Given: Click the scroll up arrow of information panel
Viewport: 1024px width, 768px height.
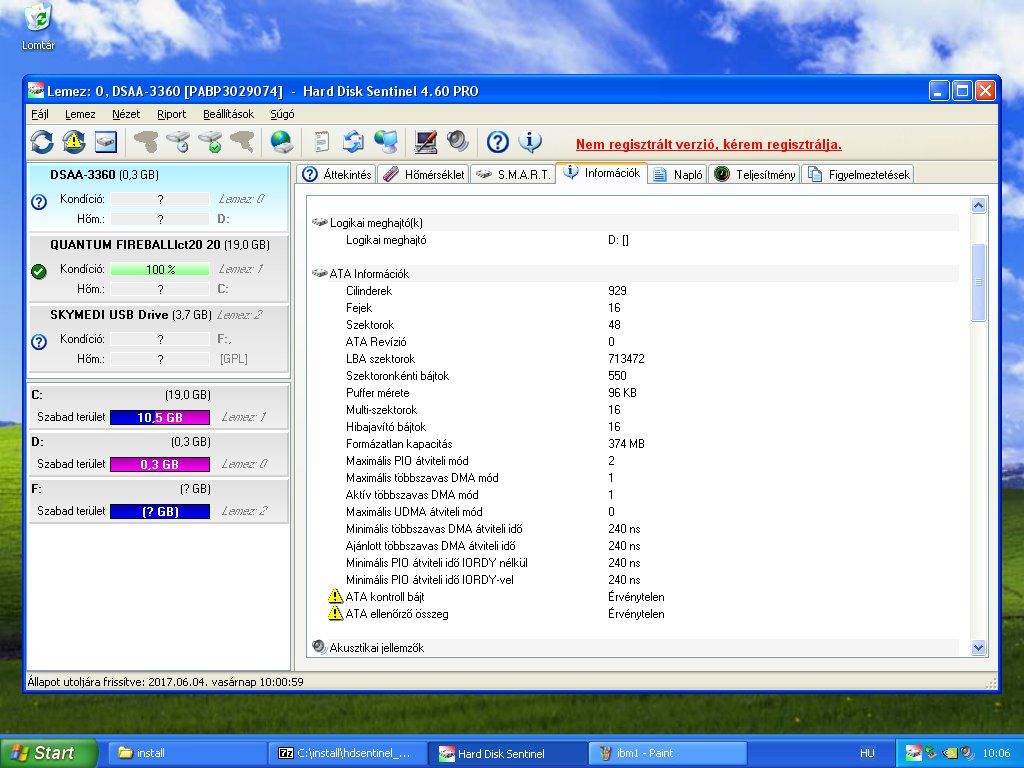Looking at the screenshot, I should [978, 206].
